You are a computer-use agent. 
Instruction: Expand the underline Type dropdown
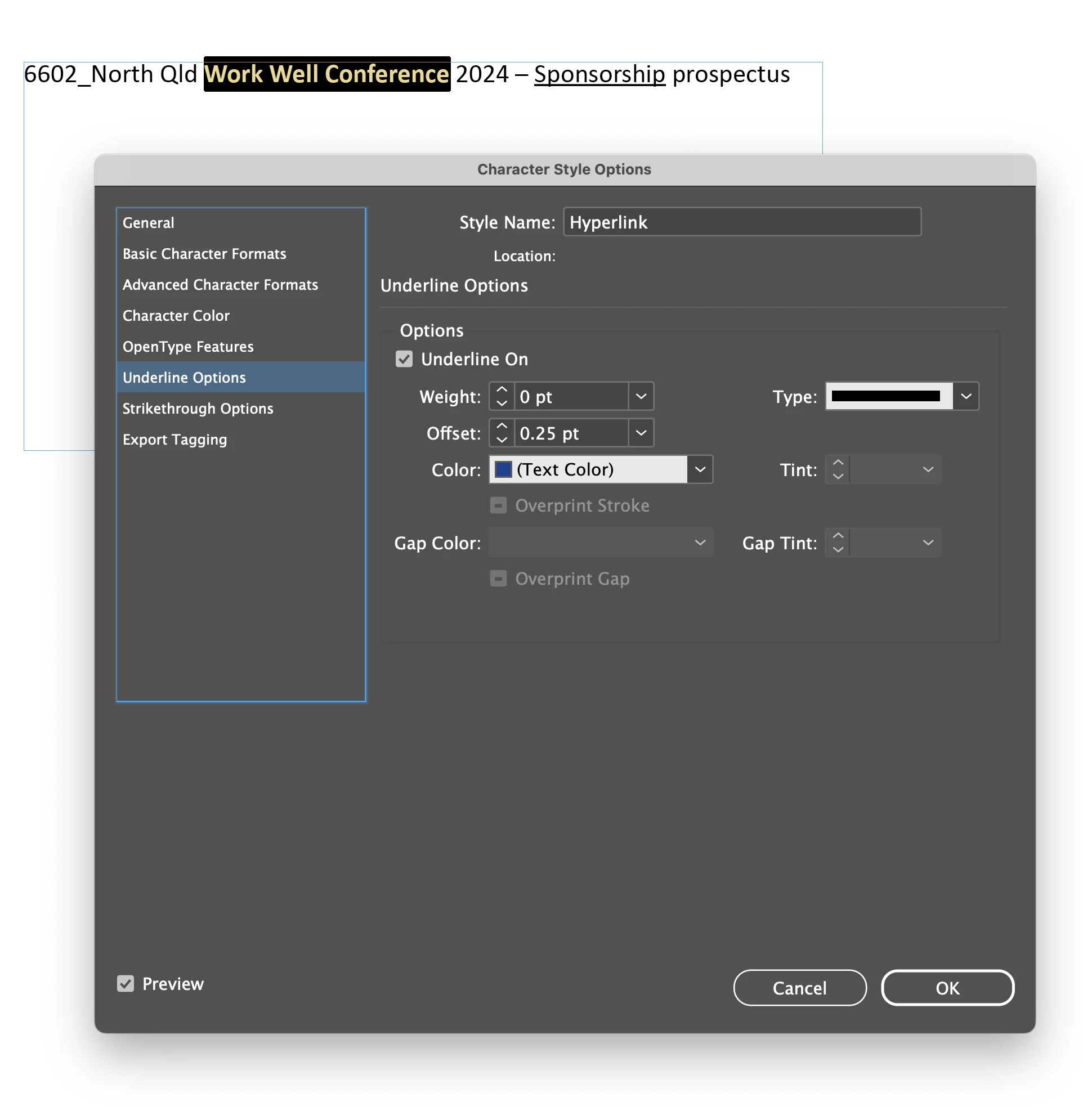(x=965, y=397)
